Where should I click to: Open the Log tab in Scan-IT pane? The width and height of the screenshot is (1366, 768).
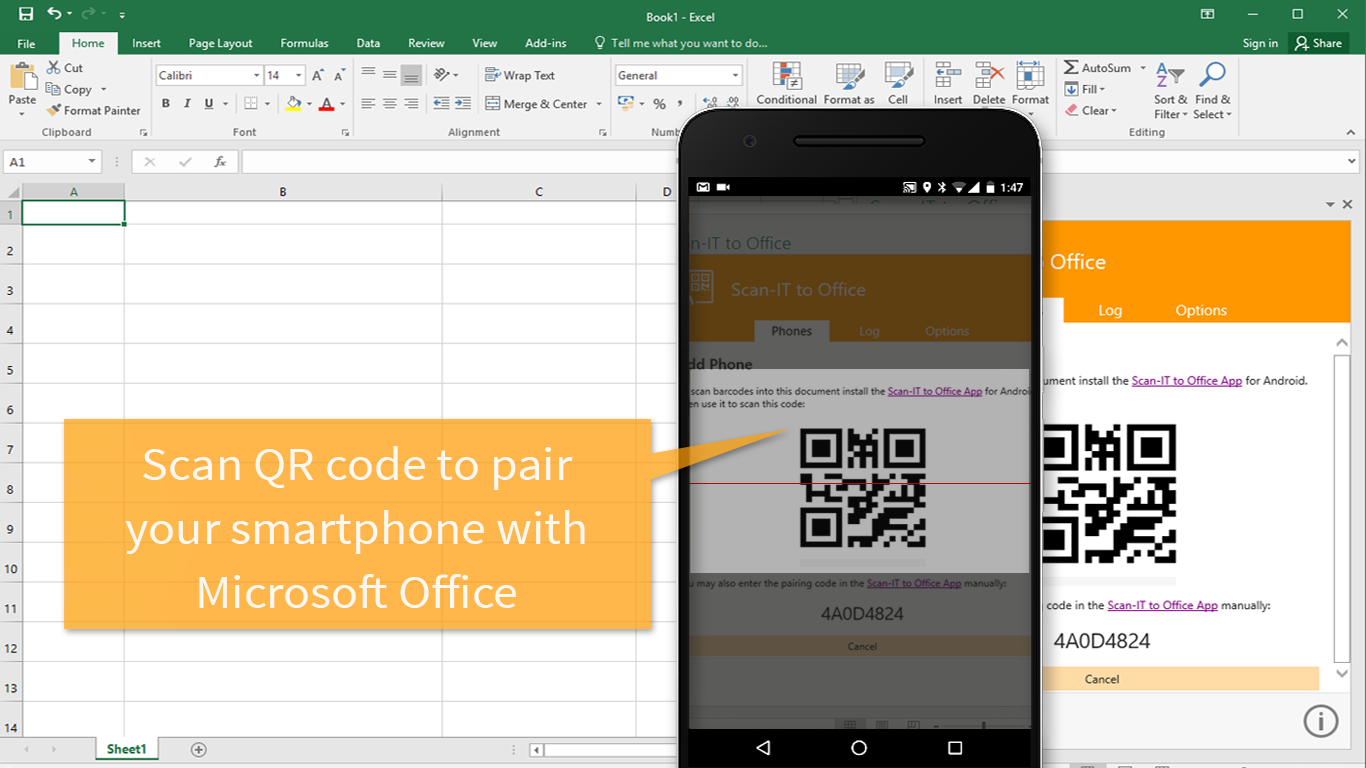[1110, 310]
